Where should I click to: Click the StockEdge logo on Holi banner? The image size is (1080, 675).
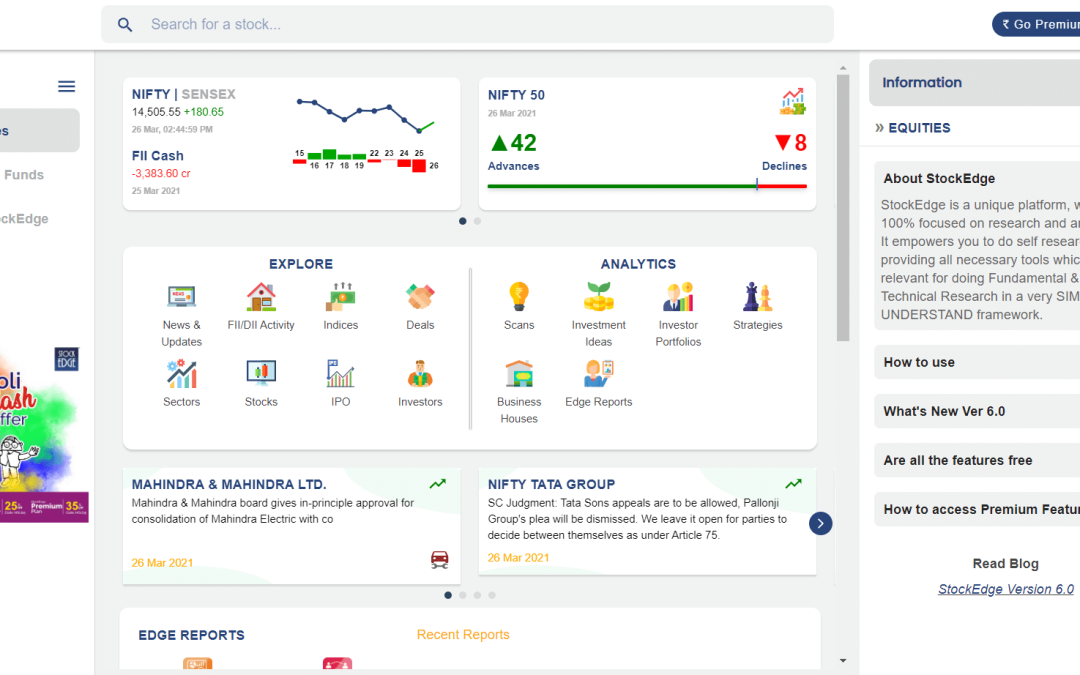[x=67, y=359]
